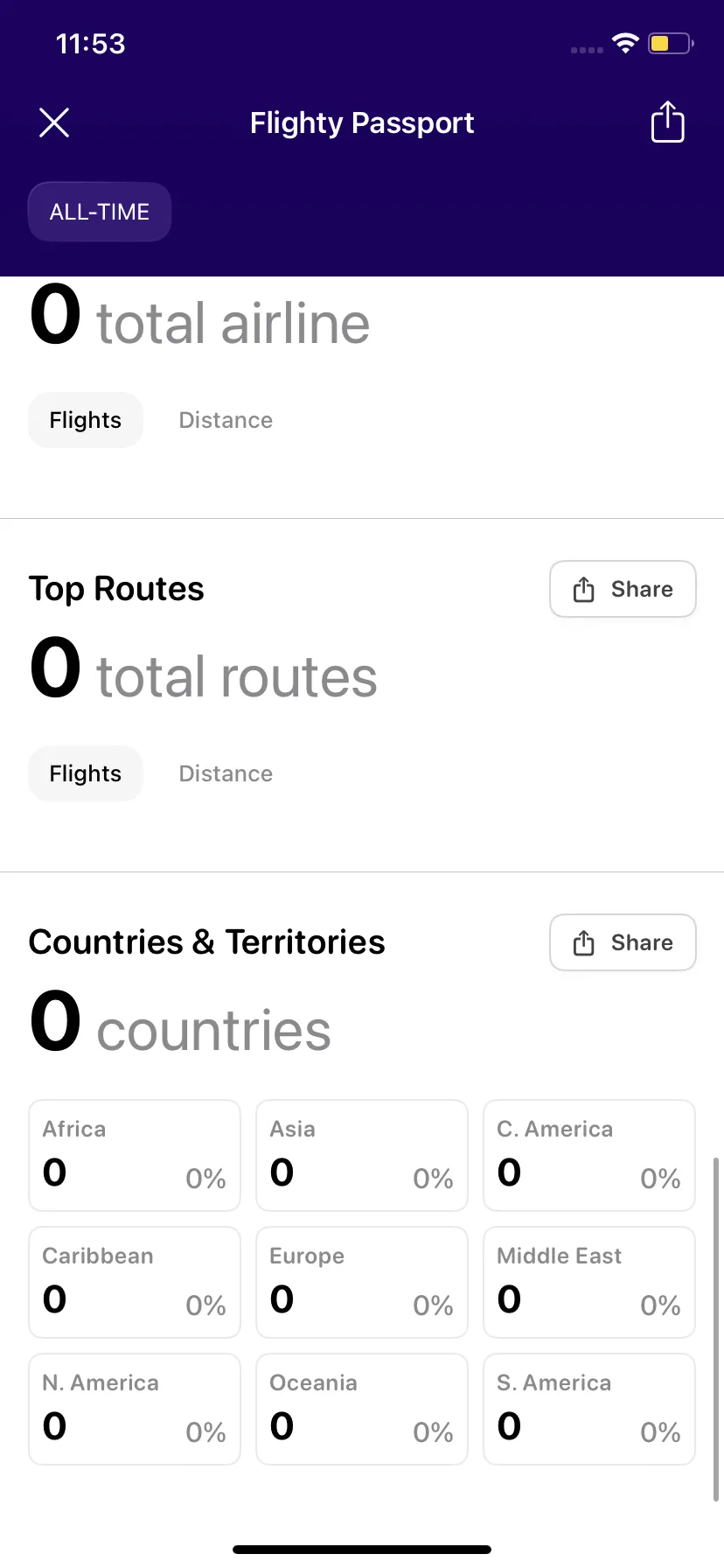This screenshot has width=724, height=1568.
Task: Open the Asia region card
Action: [362, 1156]
